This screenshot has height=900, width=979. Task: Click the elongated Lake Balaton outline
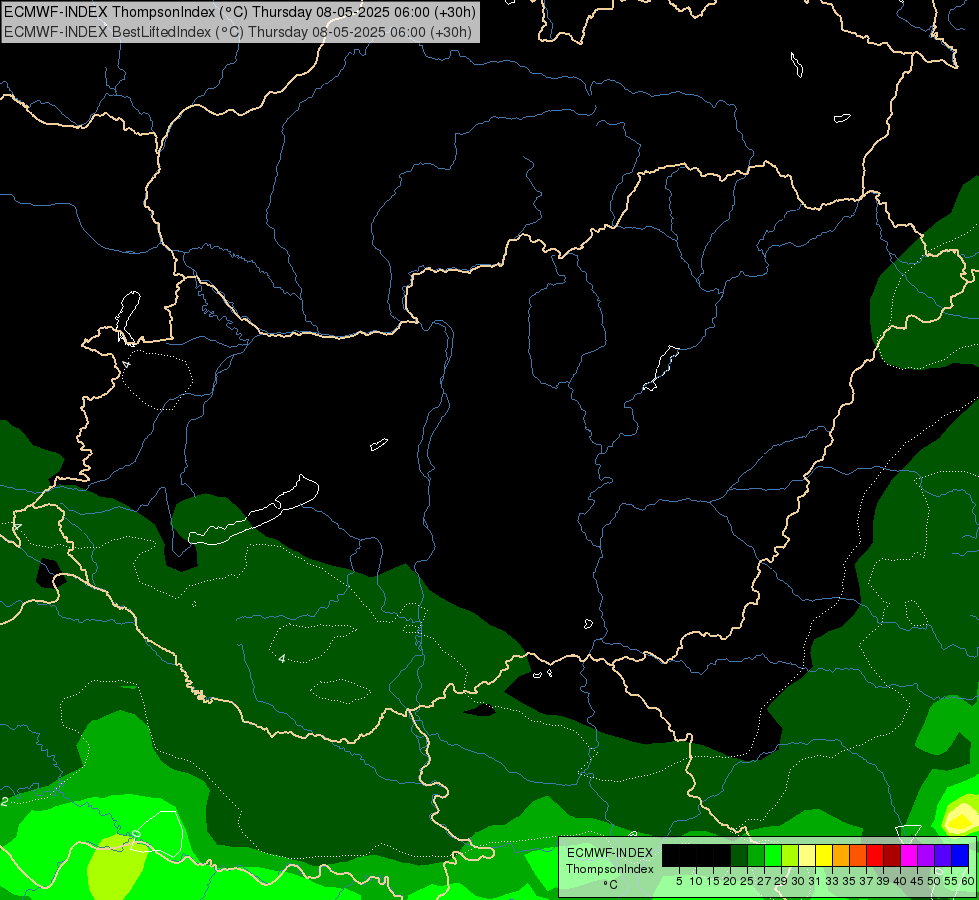coord(253,512)
